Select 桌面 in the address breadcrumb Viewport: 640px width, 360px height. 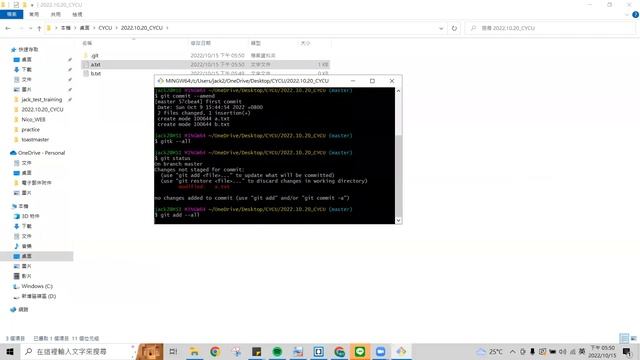pyautogui.click(x=84, y=28)
